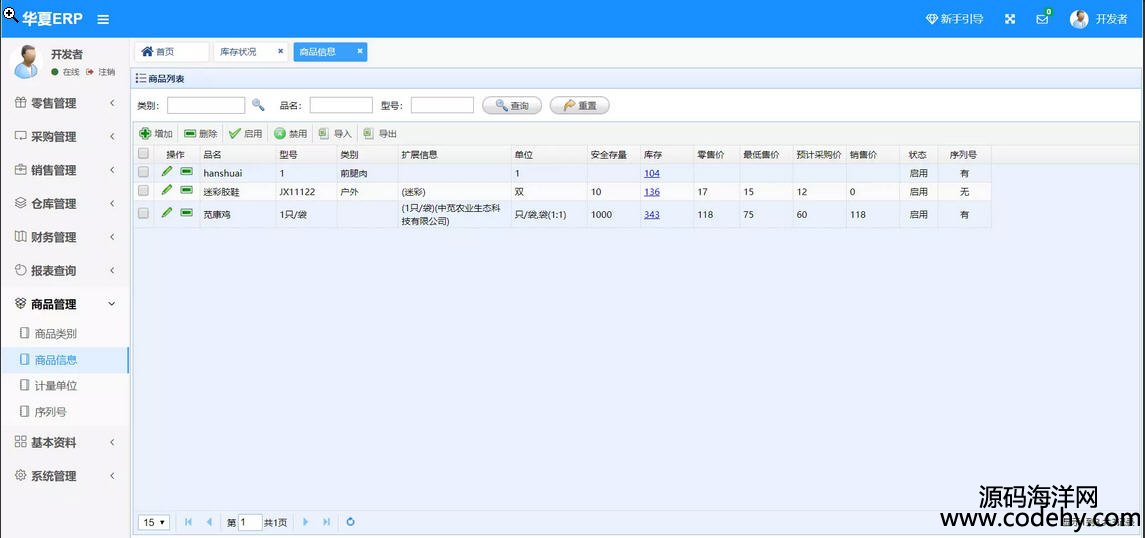Expand the 采购管理 sidebar menu
This screenshot has width=1145, height=538.
point(64,137)
